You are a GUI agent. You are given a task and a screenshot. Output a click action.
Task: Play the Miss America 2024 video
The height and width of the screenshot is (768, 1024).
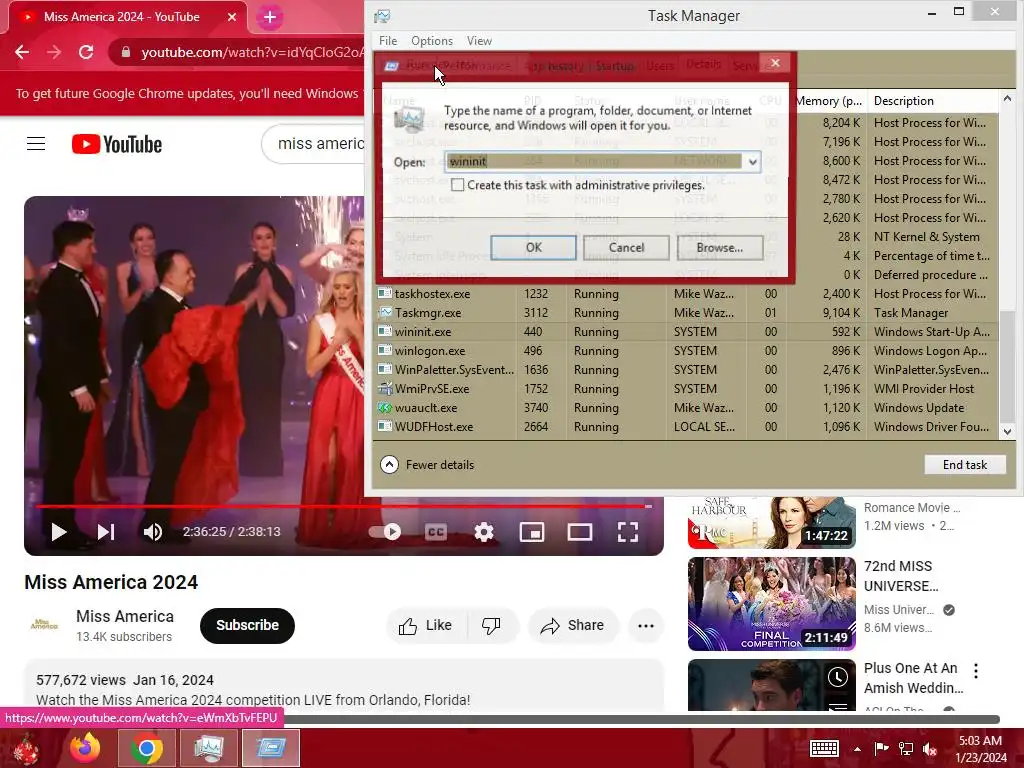[59, 532]
